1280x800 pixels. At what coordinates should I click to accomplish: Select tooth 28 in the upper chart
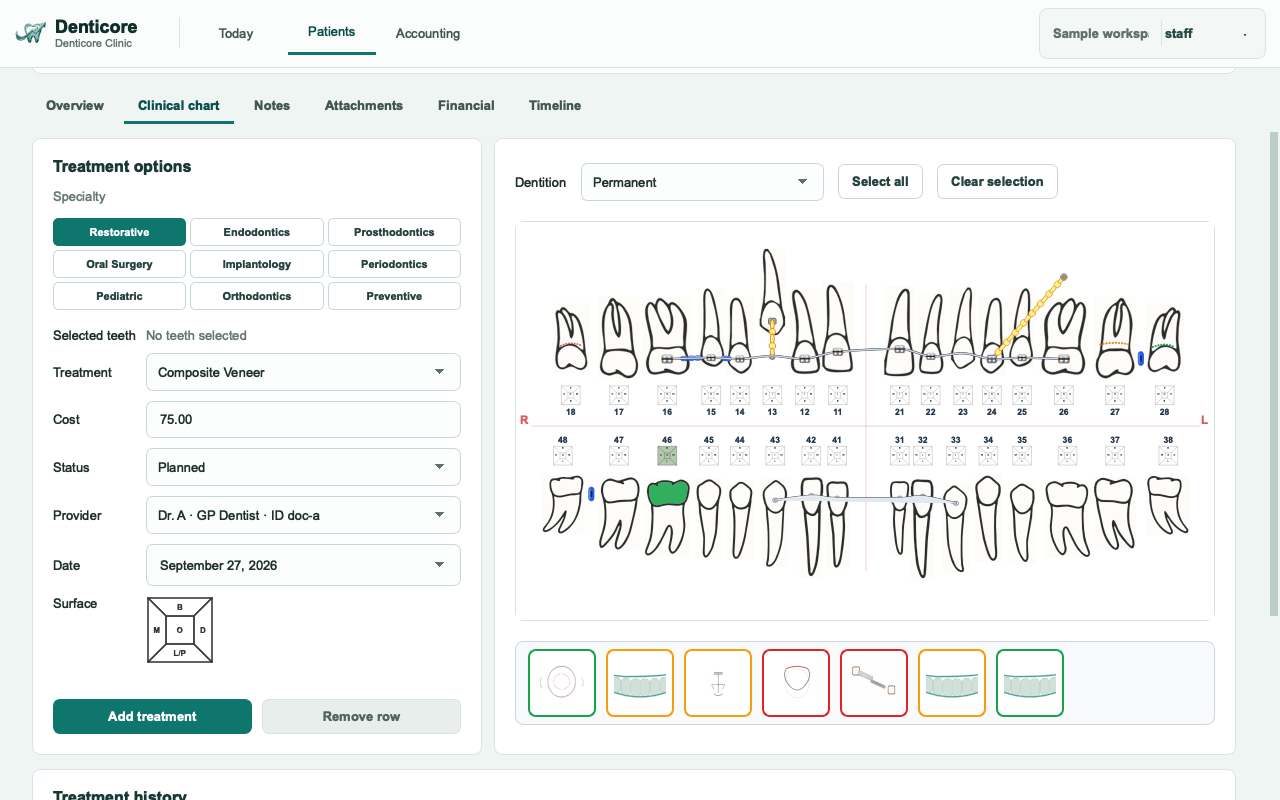(x=1164, y=340)
